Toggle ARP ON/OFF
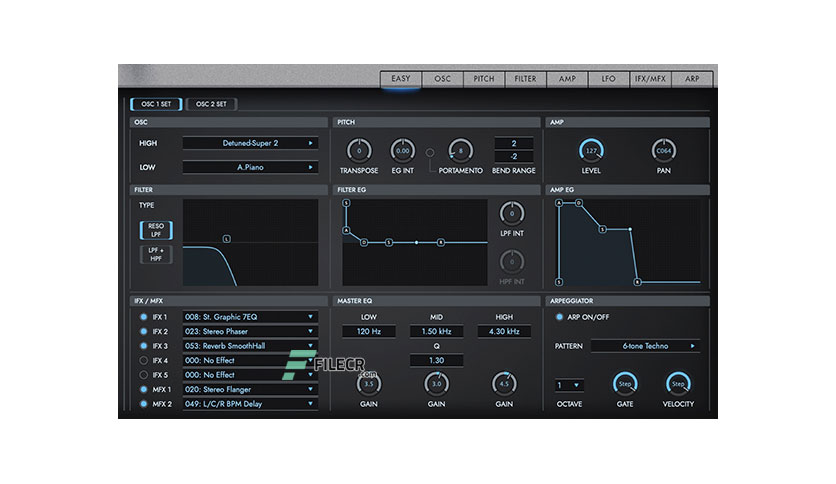836x484 pixels. pos(559,317)
